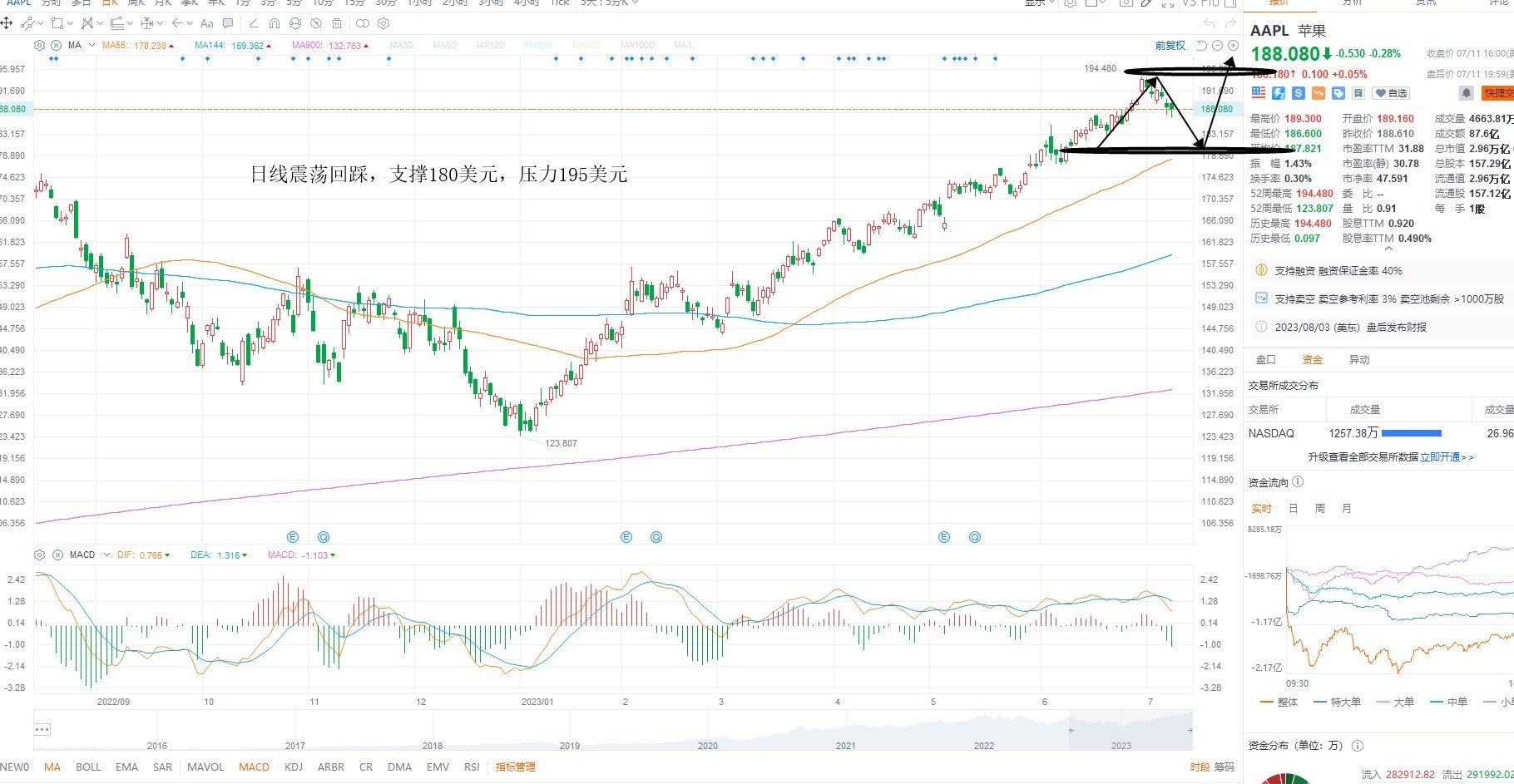Screen dimensions: 1514x784
Task: Hide all drawings with the crossed-out icon
Action: (316, 23)
